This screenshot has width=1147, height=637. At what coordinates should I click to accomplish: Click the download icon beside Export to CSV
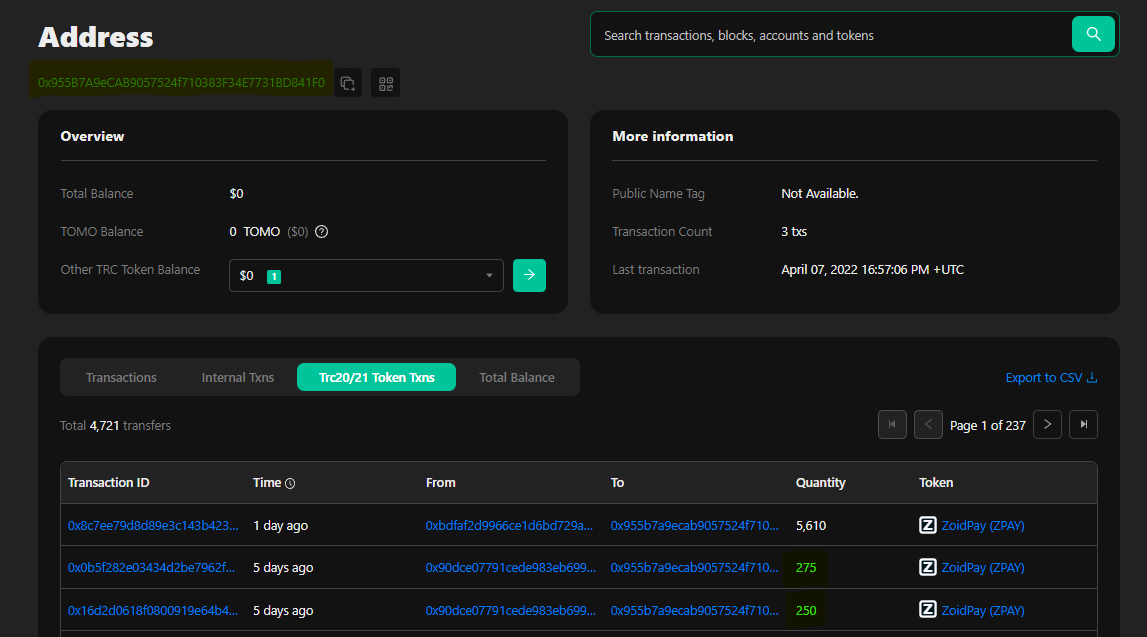(x=1092, y=378)
